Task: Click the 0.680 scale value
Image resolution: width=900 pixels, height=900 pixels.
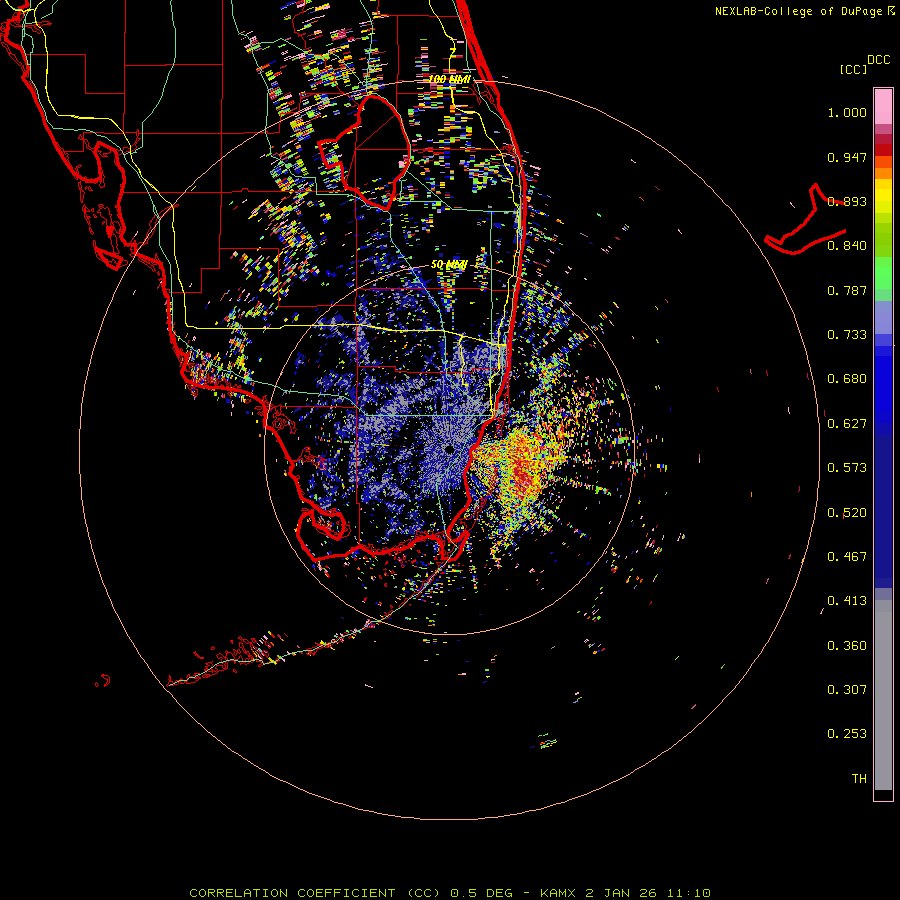Action: point(847,379)
